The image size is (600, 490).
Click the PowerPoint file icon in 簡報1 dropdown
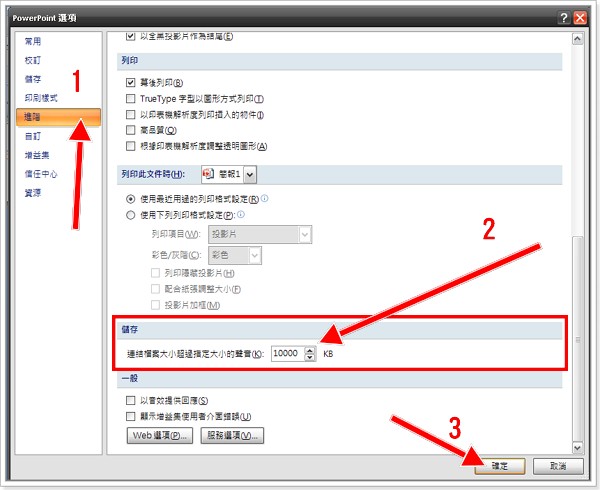coord(208,174)
